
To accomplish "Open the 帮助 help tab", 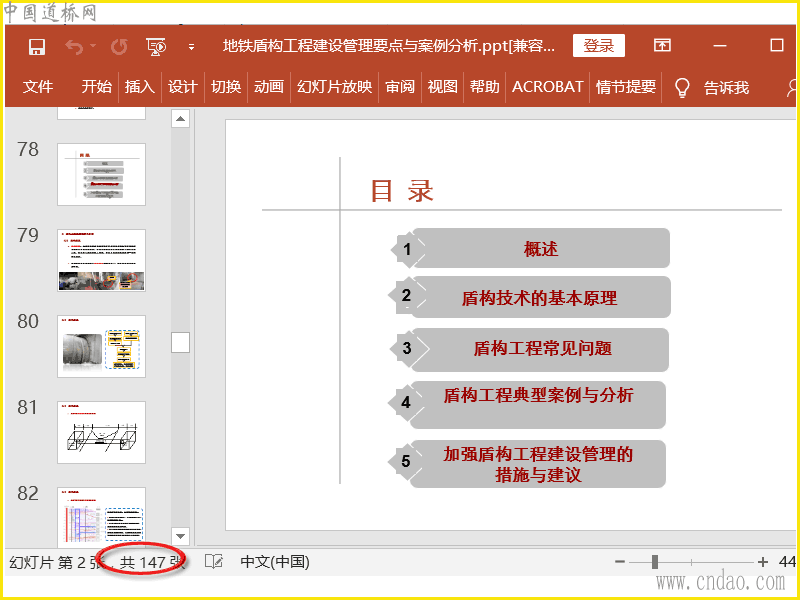I will pyautogui.click(x=484, y=87).
